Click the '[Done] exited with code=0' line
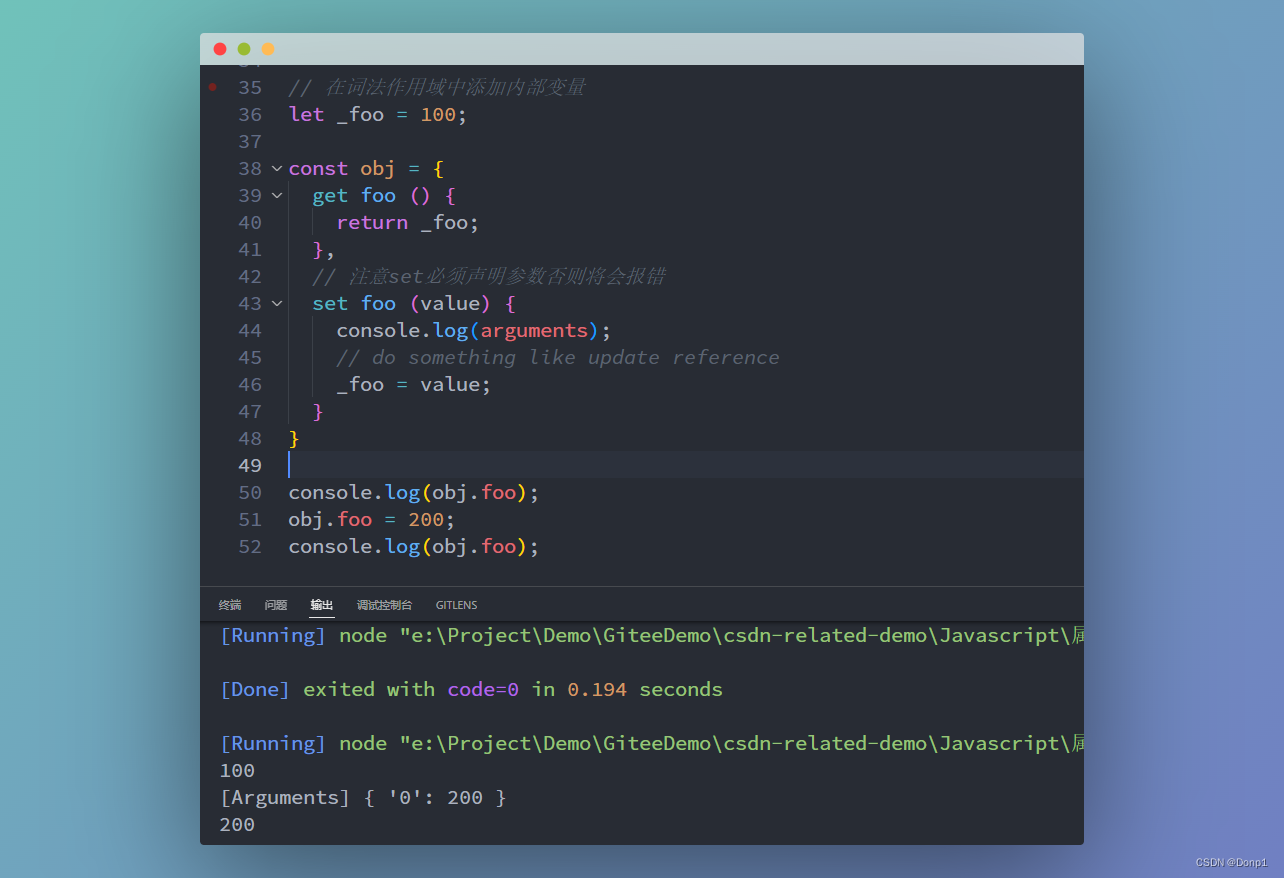This screenshot has width=1284, height=878. pyautogui.click(x=471, y=689)
